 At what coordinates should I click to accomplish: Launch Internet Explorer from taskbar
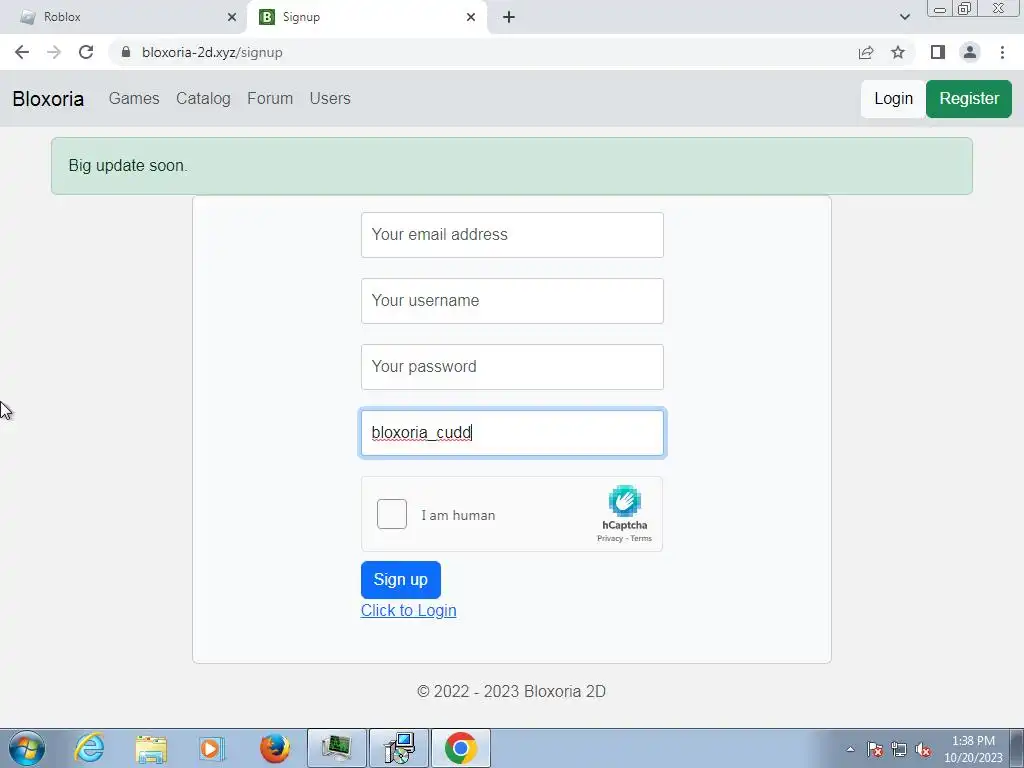(88, 748)
